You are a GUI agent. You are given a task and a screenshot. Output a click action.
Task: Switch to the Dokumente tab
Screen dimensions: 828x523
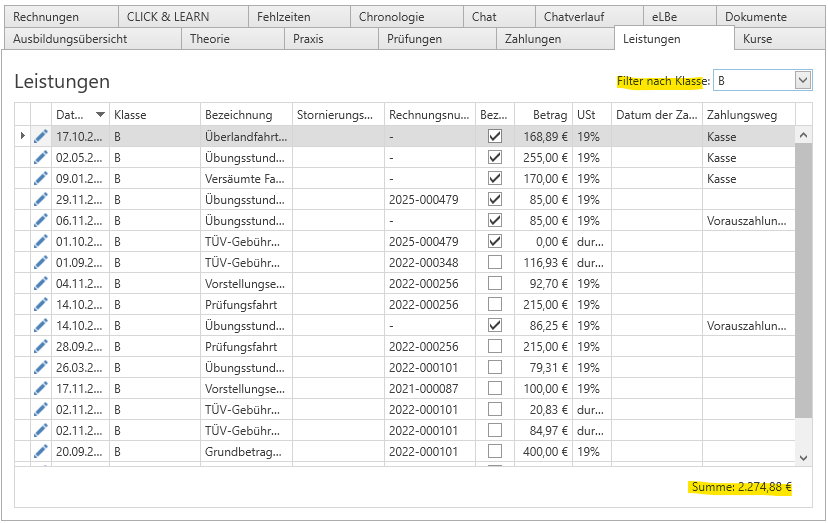[x=771, y=17]
